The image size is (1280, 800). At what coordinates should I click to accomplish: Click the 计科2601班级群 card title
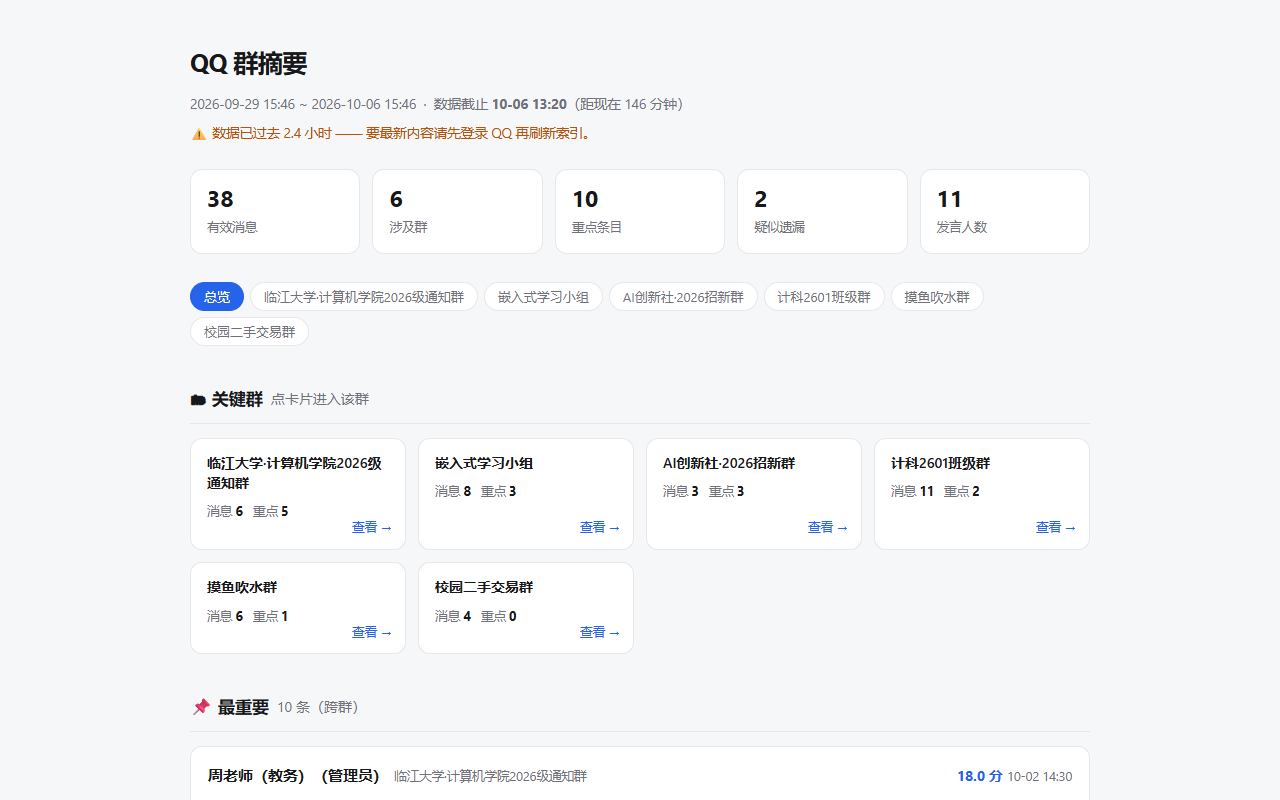click(x=940, y=463)
